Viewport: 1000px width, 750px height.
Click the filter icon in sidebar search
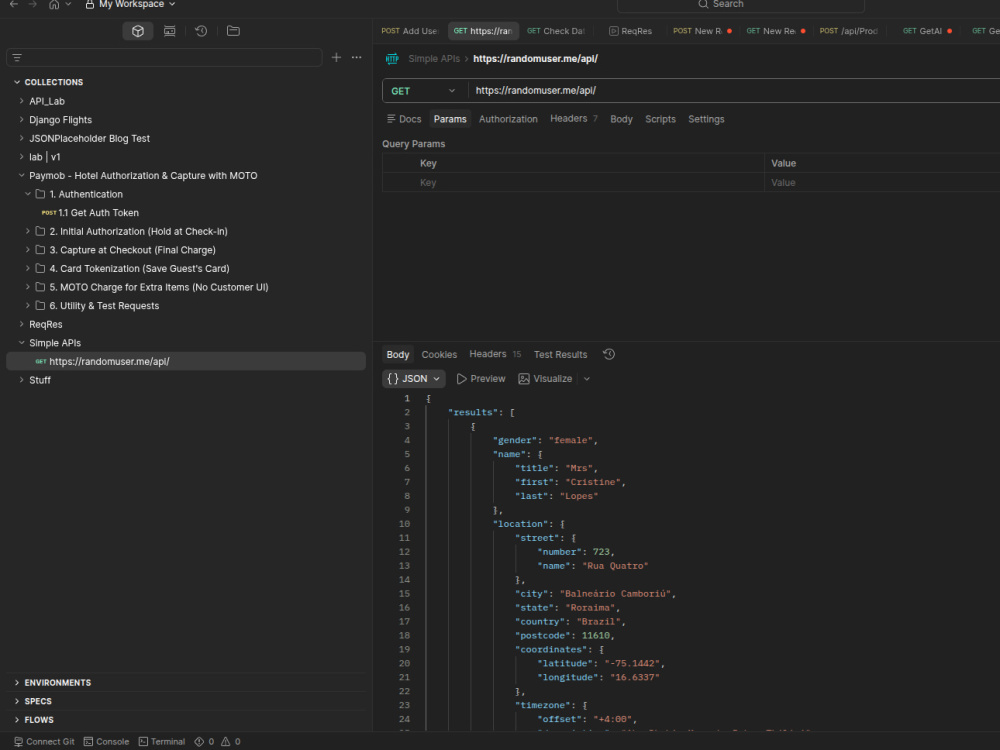[x=17, y=57]
